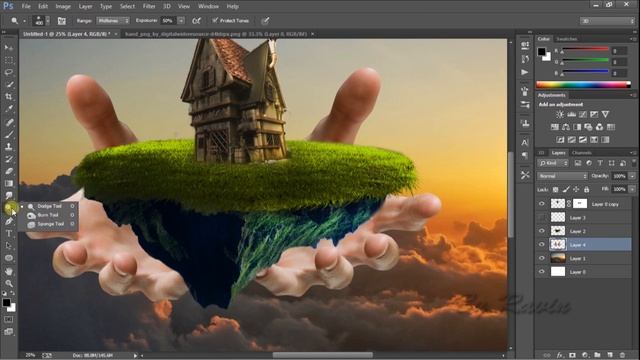Select the Move tool
Image resolution: width=640 pixels, height=360 pixels.
(9, 48)
